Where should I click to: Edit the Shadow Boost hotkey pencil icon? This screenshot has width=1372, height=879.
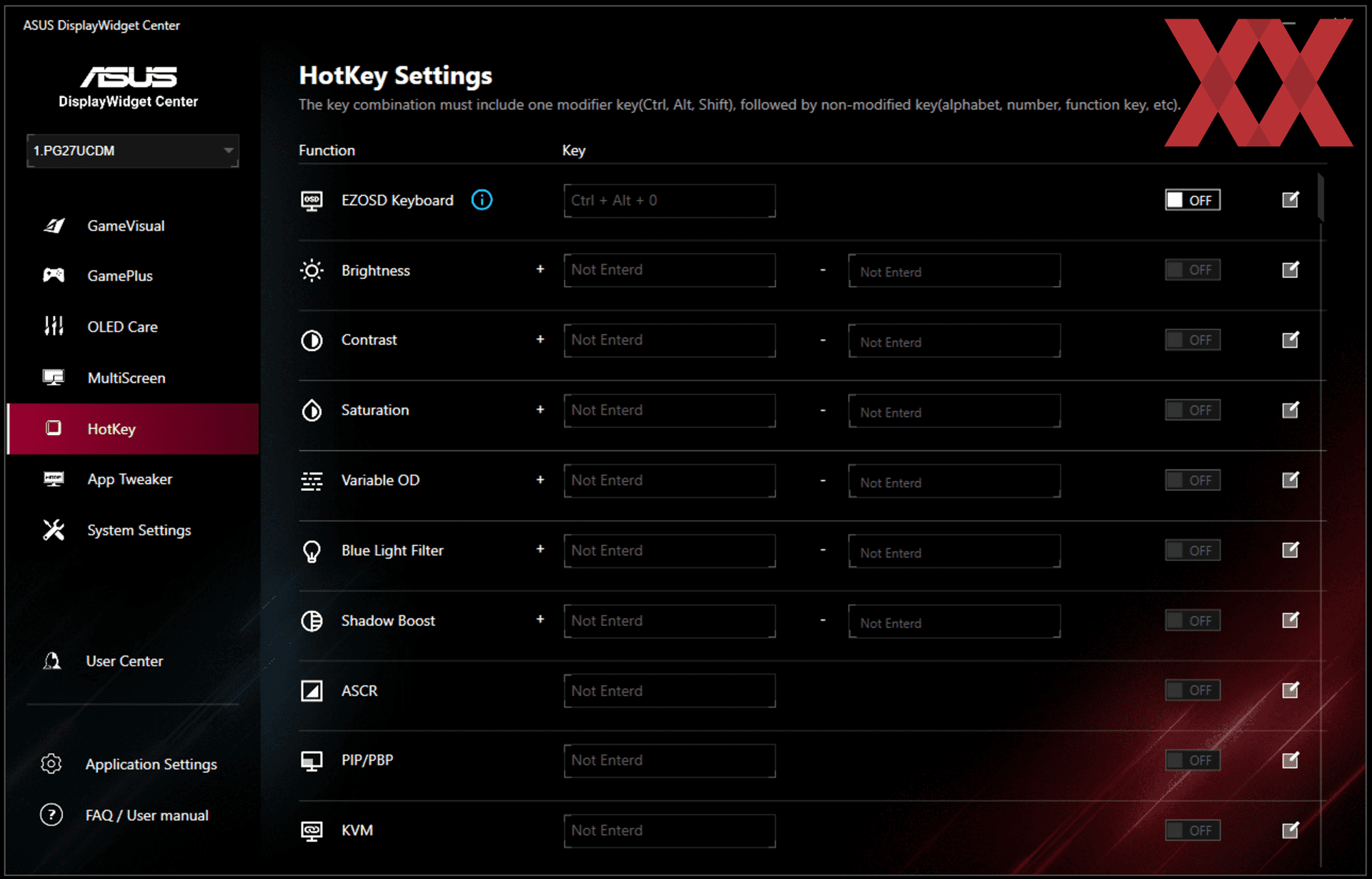1290,620
